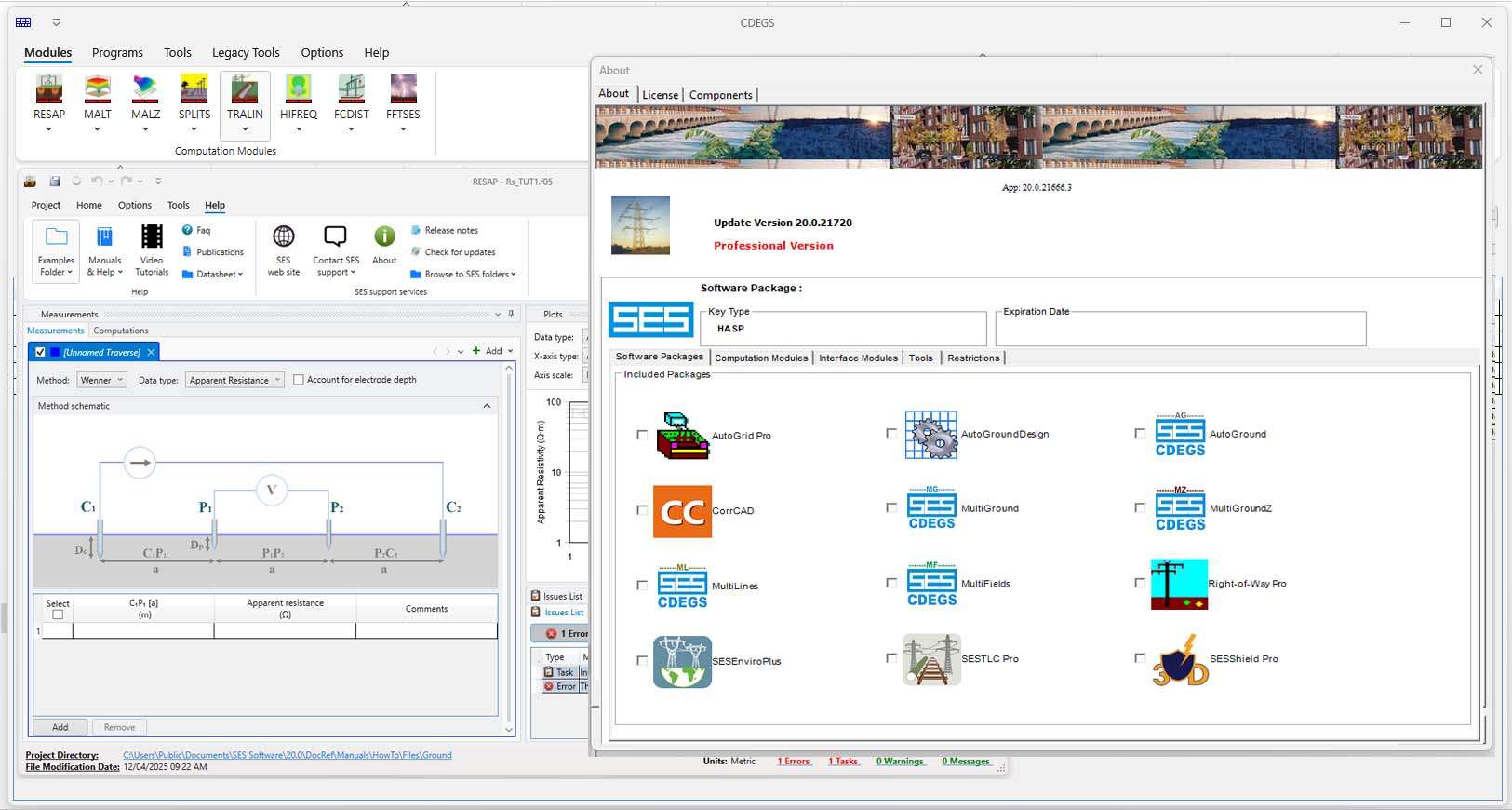The width and height of the screenshot is (1512, 810).
Task: Open the project directory path link
Action: click(x=287, y=755)
